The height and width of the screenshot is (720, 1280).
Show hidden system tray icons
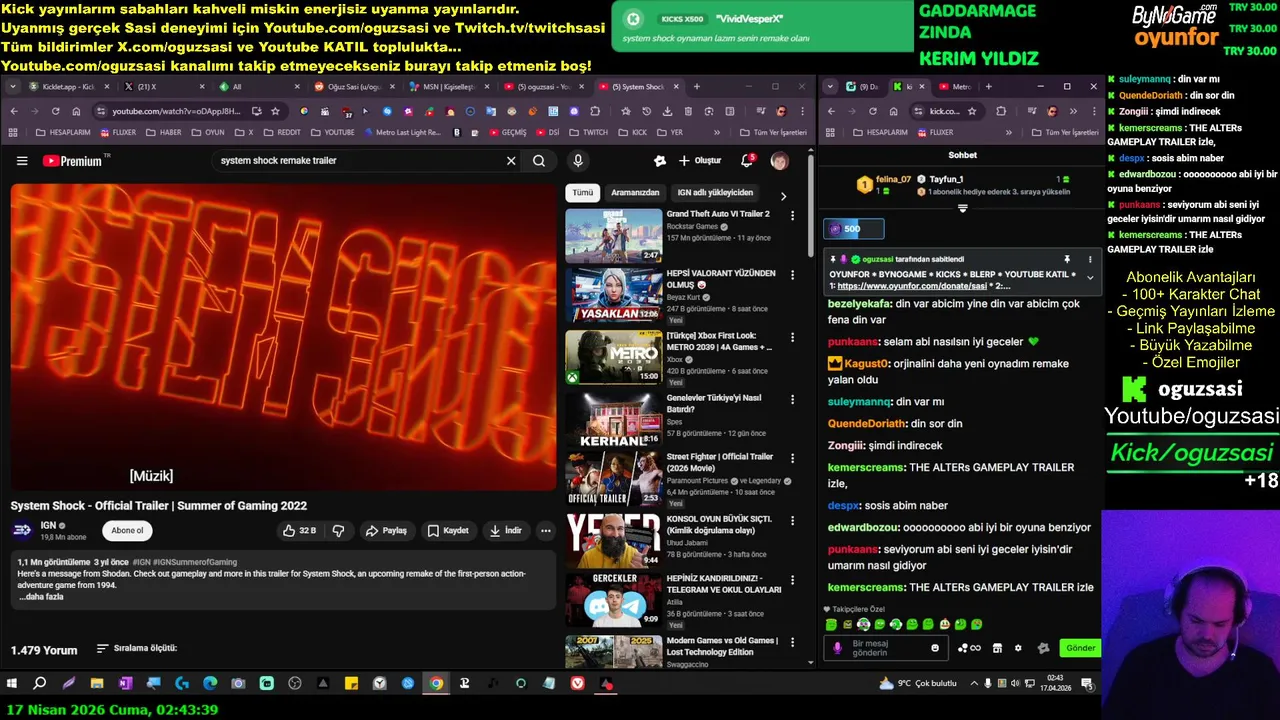(973, 684)
